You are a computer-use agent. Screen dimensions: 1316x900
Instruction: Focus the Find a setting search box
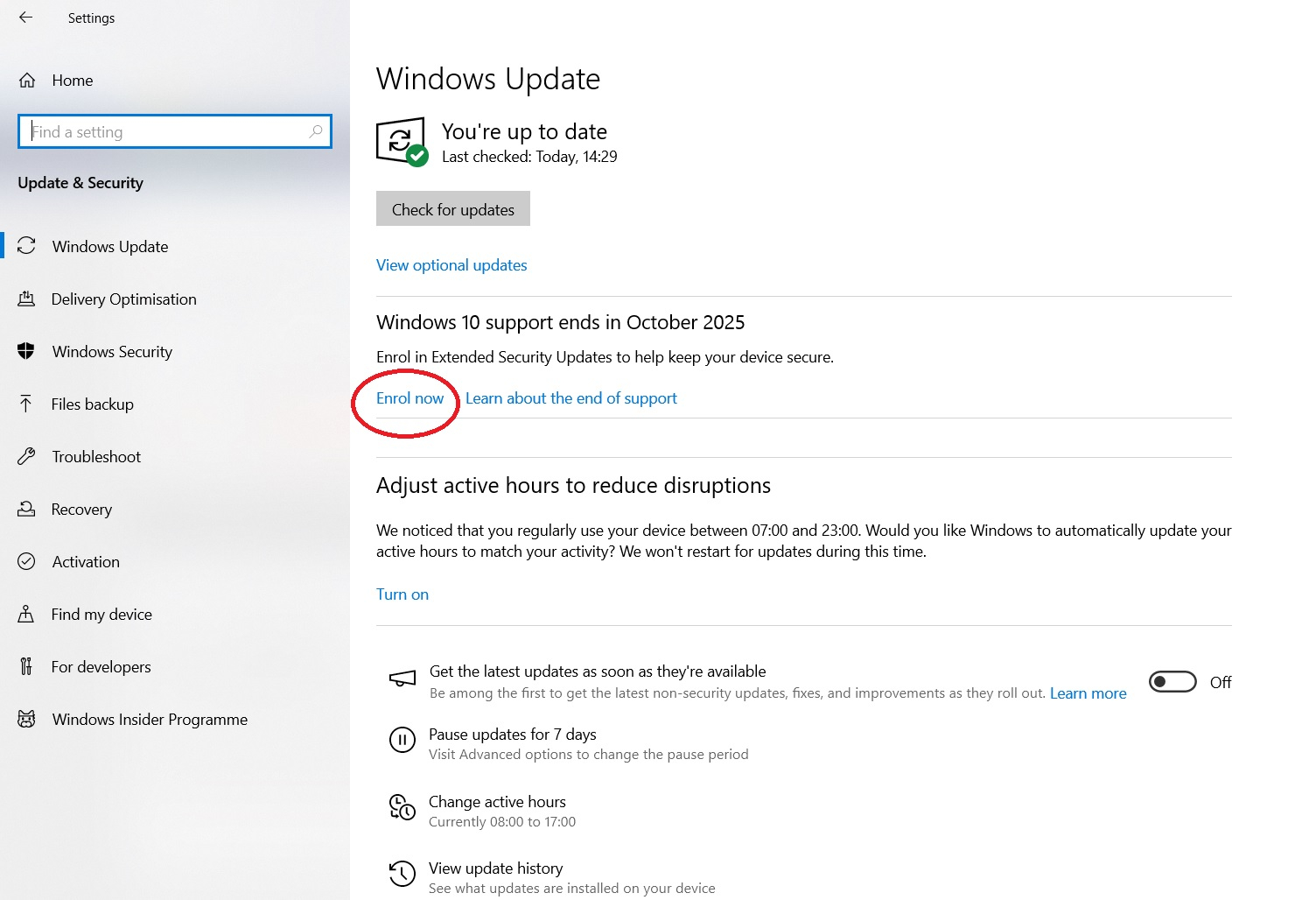pos(166,131)
